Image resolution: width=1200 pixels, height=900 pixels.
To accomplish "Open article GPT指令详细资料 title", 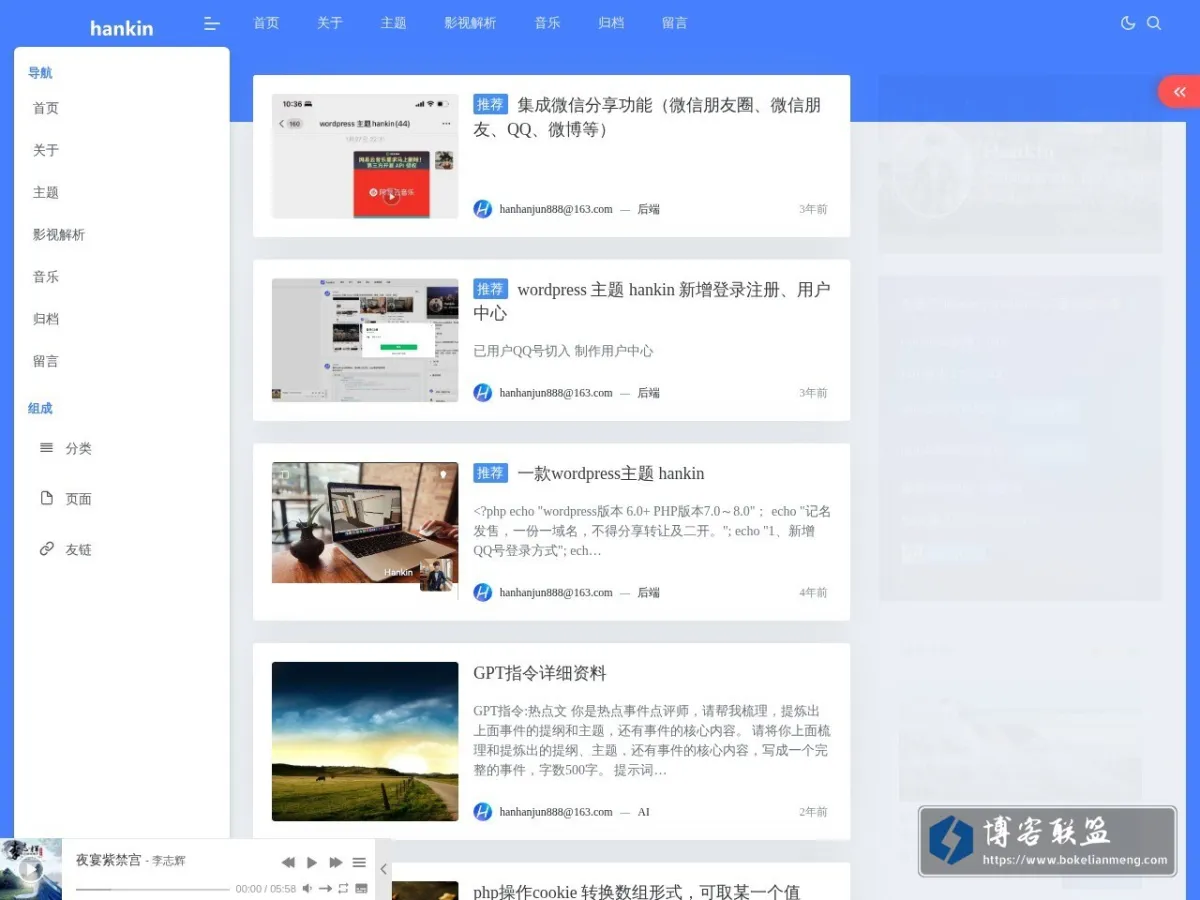I will [540, 673].
